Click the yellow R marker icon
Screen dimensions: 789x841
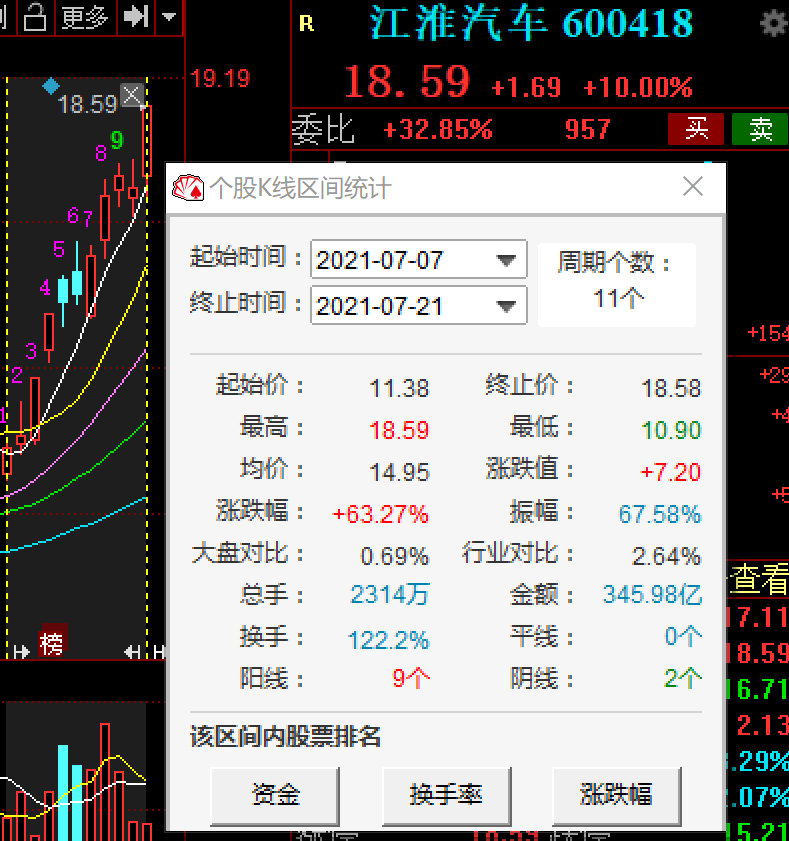306,24
